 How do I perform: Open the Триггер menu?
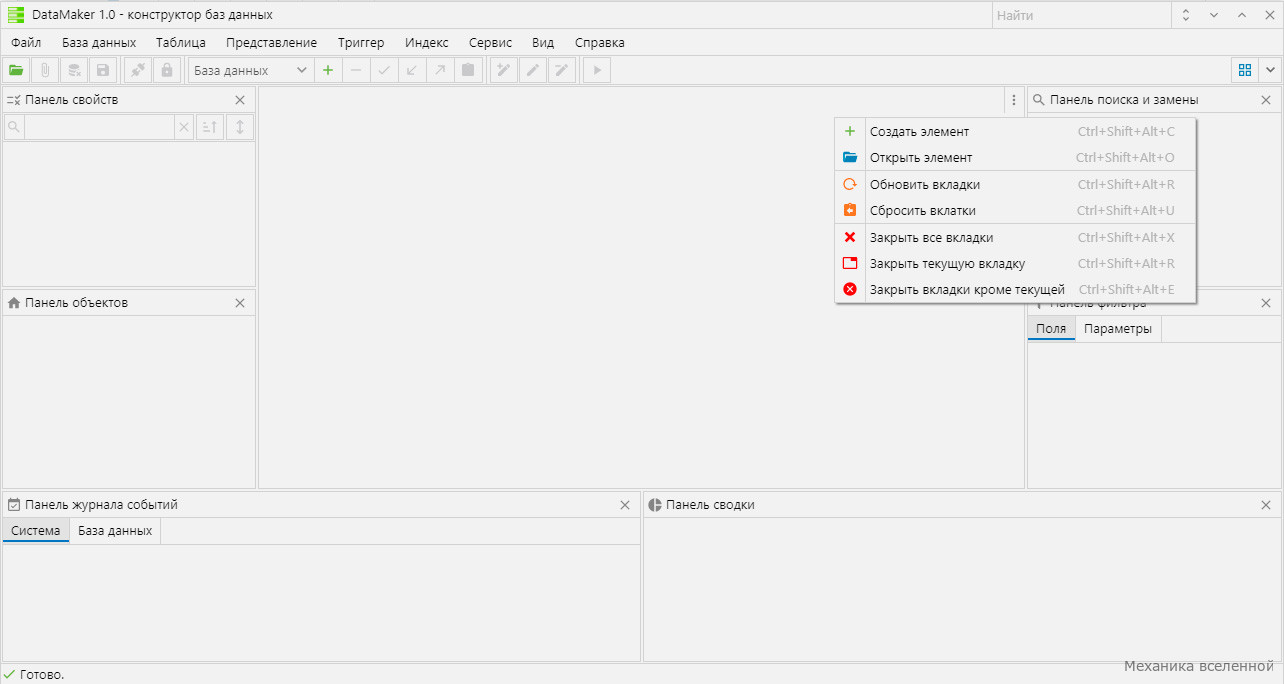(361, 42)
